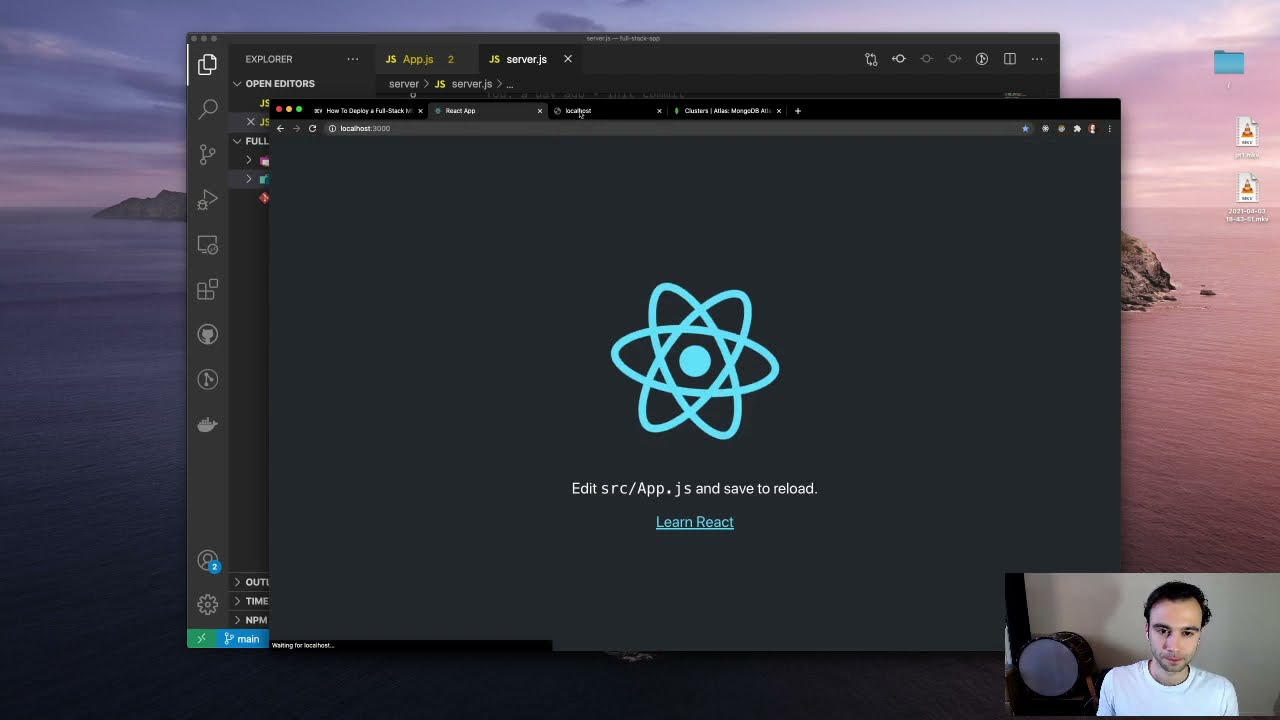Image resolution: width=1280 pixels, height=720 pixels.
Task: Click the spinning React logo
Action: click(x=695, y=361)
